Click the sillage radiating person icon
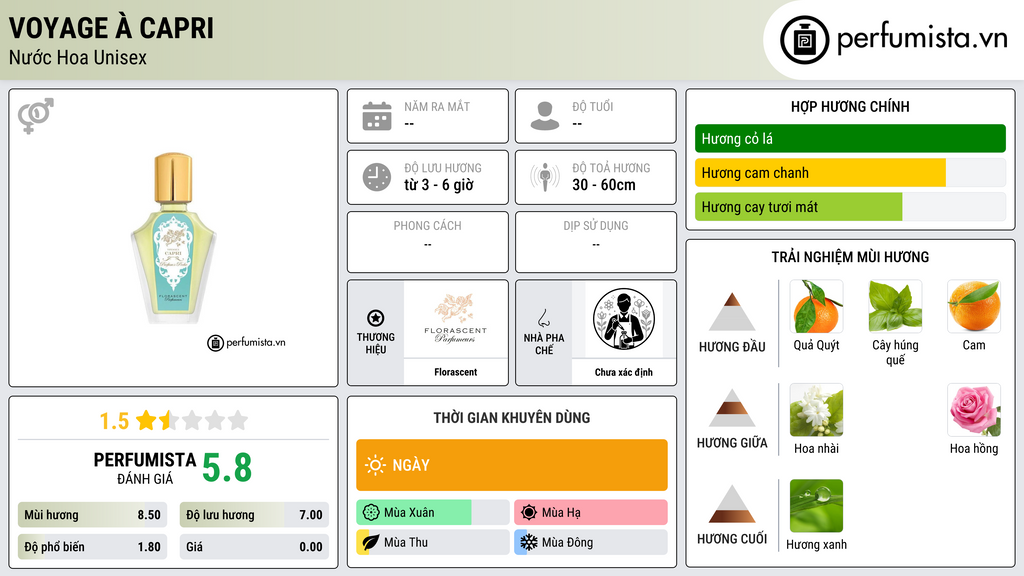Viewport: 1024px width, 576px height. (x=545, y=177)
